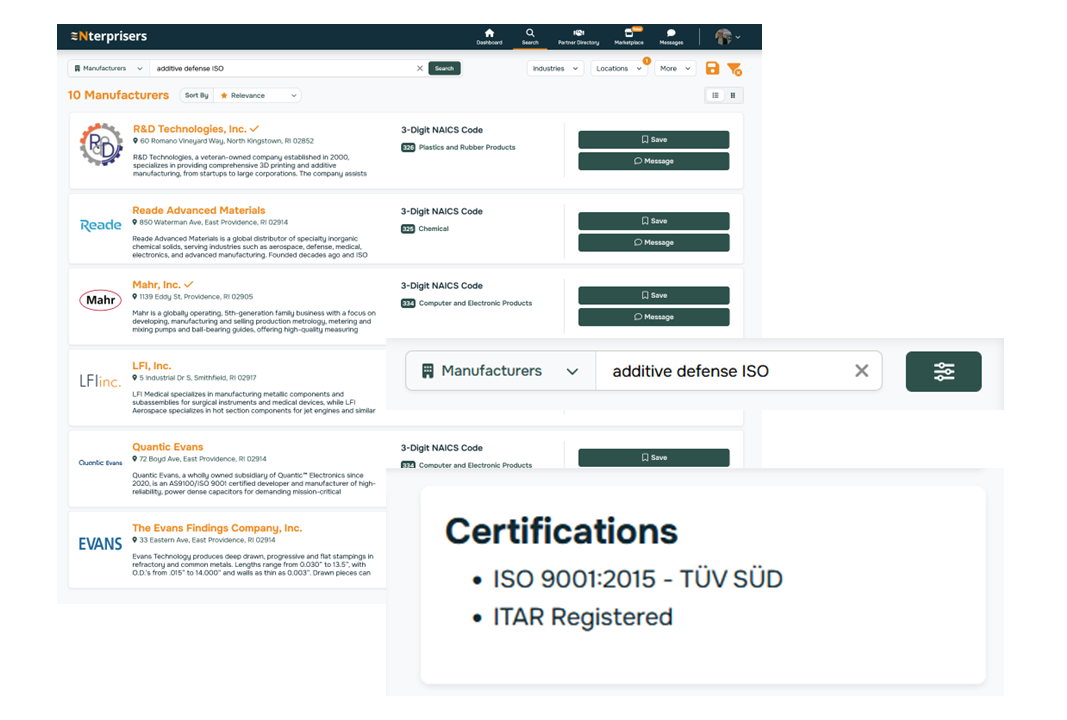1067x720 pixels.
Task: Clear the small search field with X
Action: 420,68
